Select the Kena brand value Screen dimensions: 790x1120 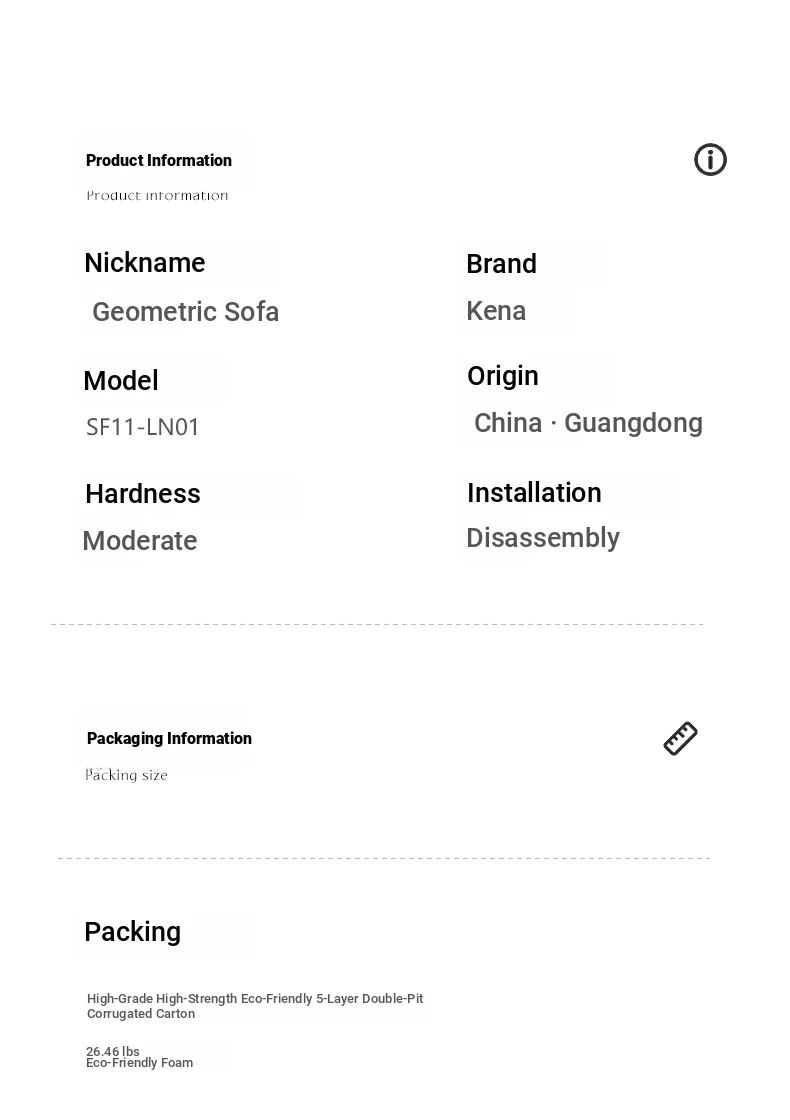click(496, 311)
